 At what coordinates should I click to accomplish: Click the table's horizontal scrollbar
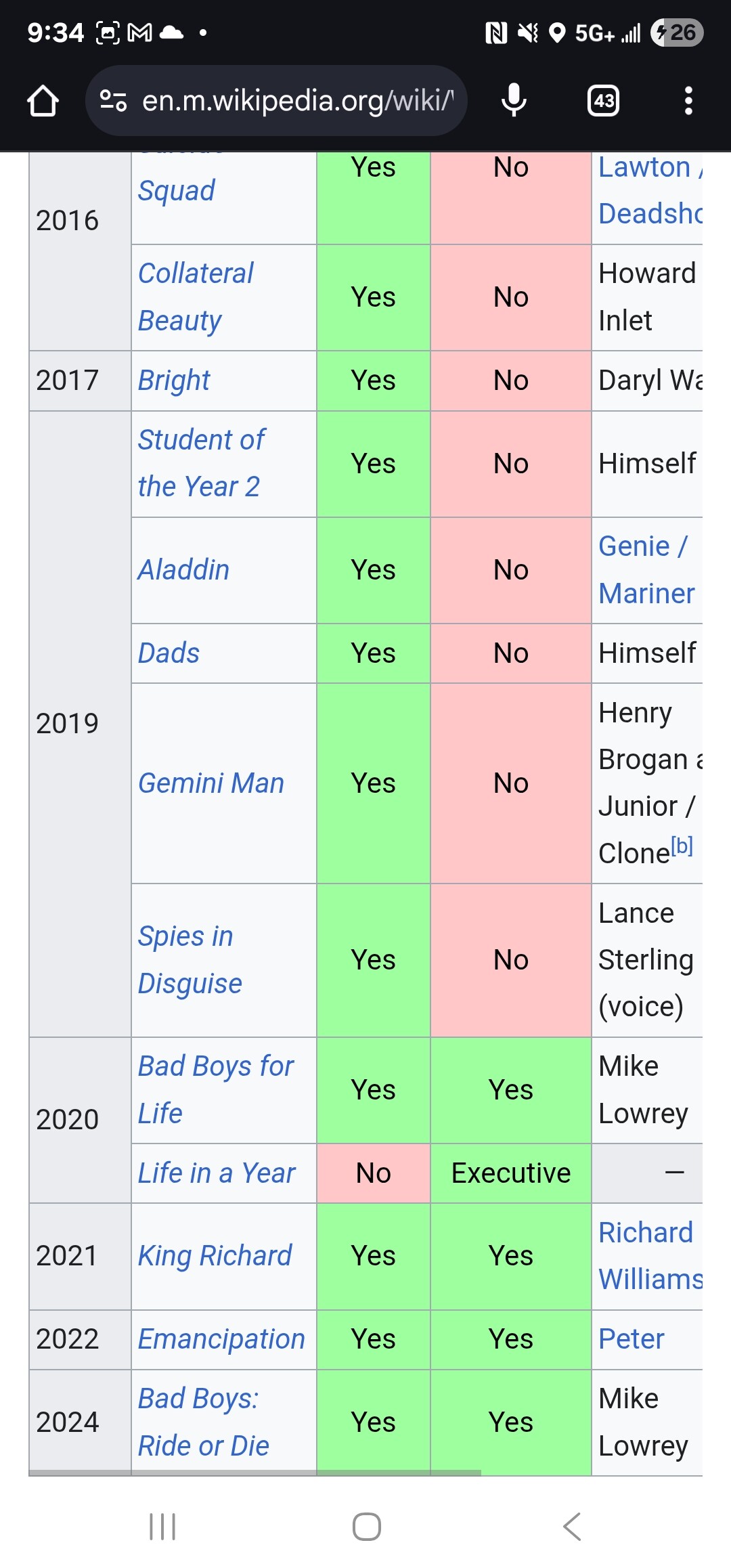[254, 1473]
